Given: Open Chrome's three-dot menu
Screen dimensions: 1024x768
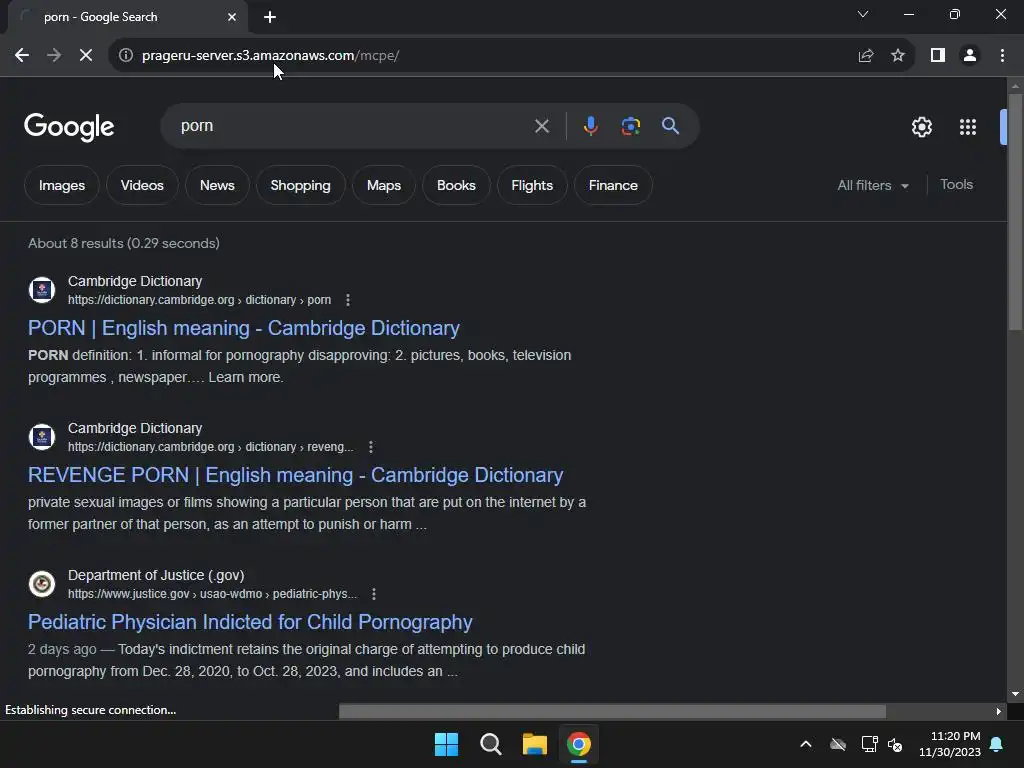Looking at the screenshot, I should [1002, 56].
